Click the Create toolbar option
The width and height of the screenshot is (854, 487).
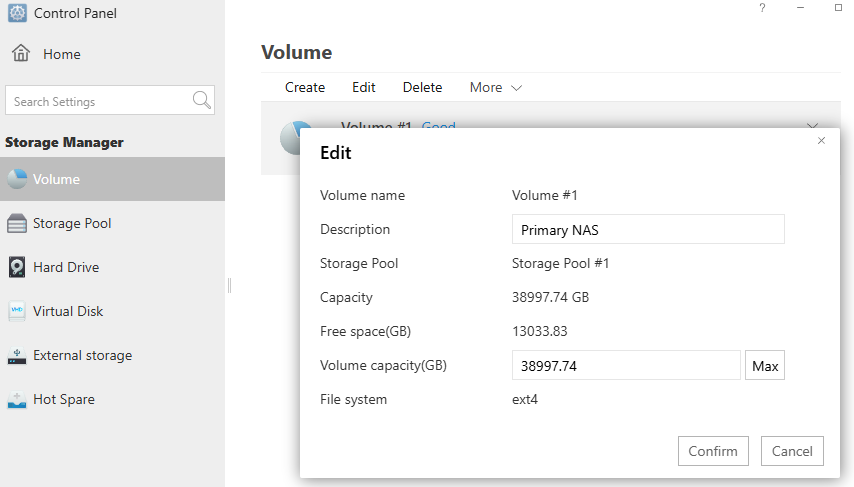click(305, 88)
